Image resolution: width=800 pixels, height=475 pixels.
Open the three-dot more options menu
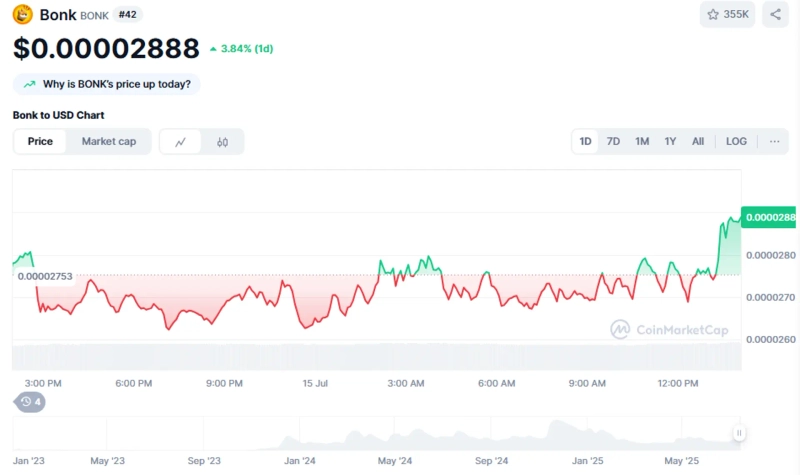click(774, 141)
